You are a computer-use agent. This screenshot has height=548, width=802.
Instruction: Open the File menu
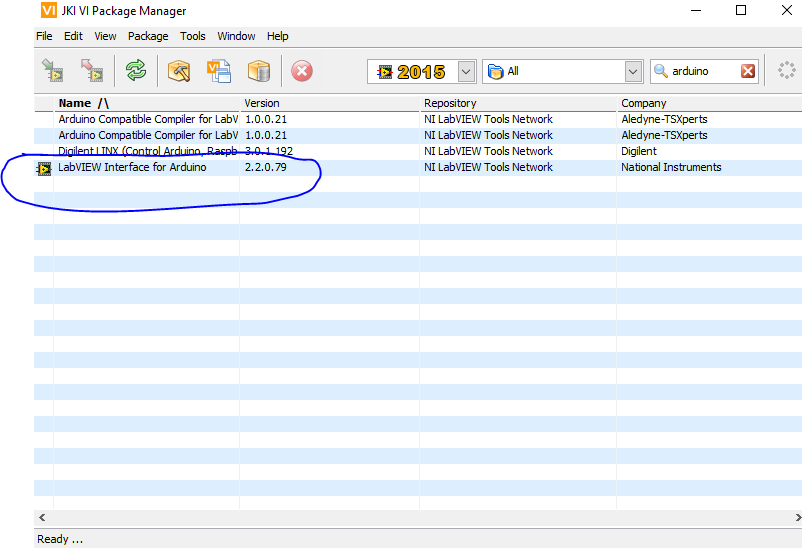[x=44, y=36]
